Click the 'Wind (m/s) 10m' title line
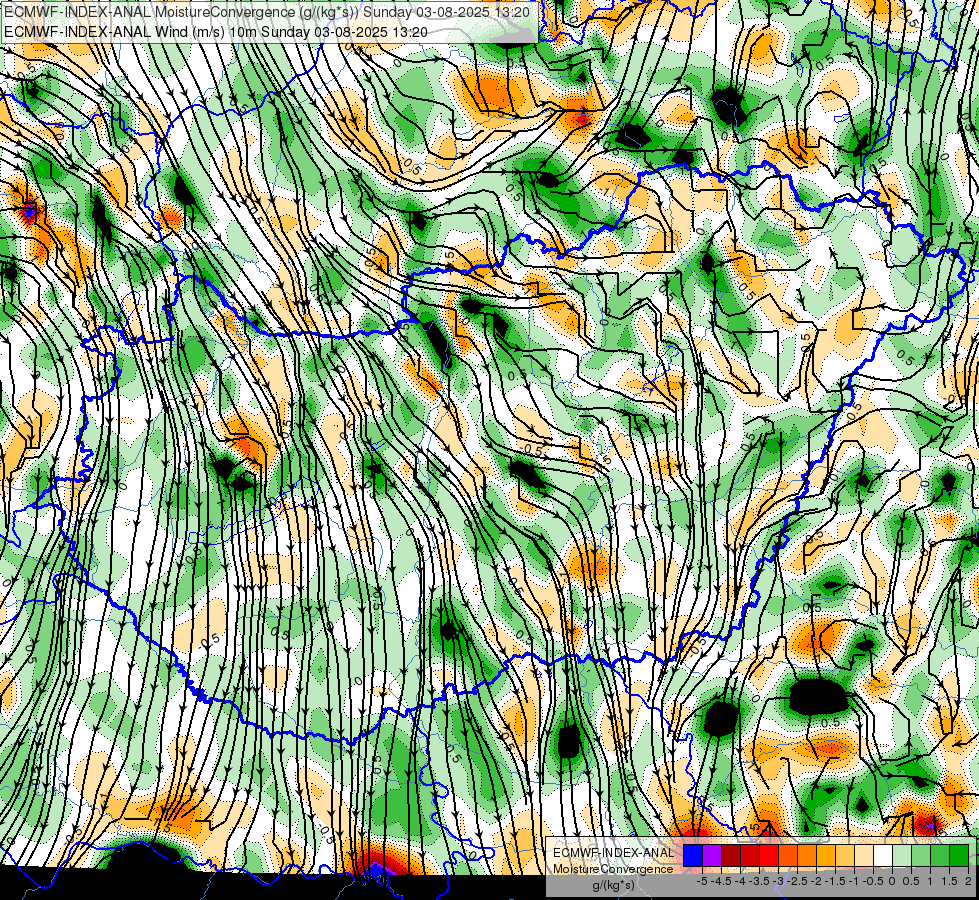The width and height of the screenshot is (979, 900). tap(216, 32)
